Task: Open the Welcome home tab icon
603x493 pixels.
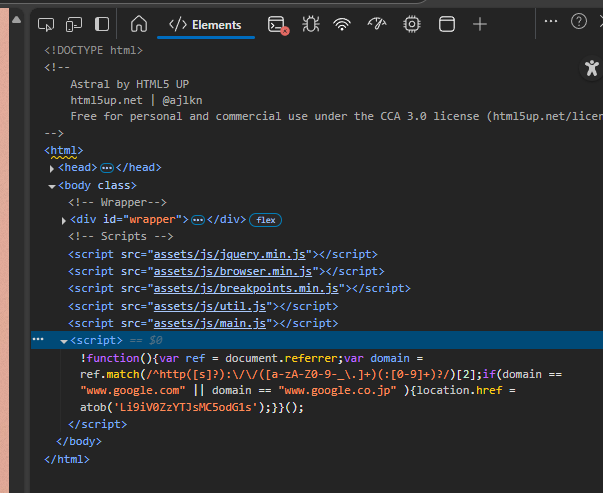Action: [x=139, y=24]
